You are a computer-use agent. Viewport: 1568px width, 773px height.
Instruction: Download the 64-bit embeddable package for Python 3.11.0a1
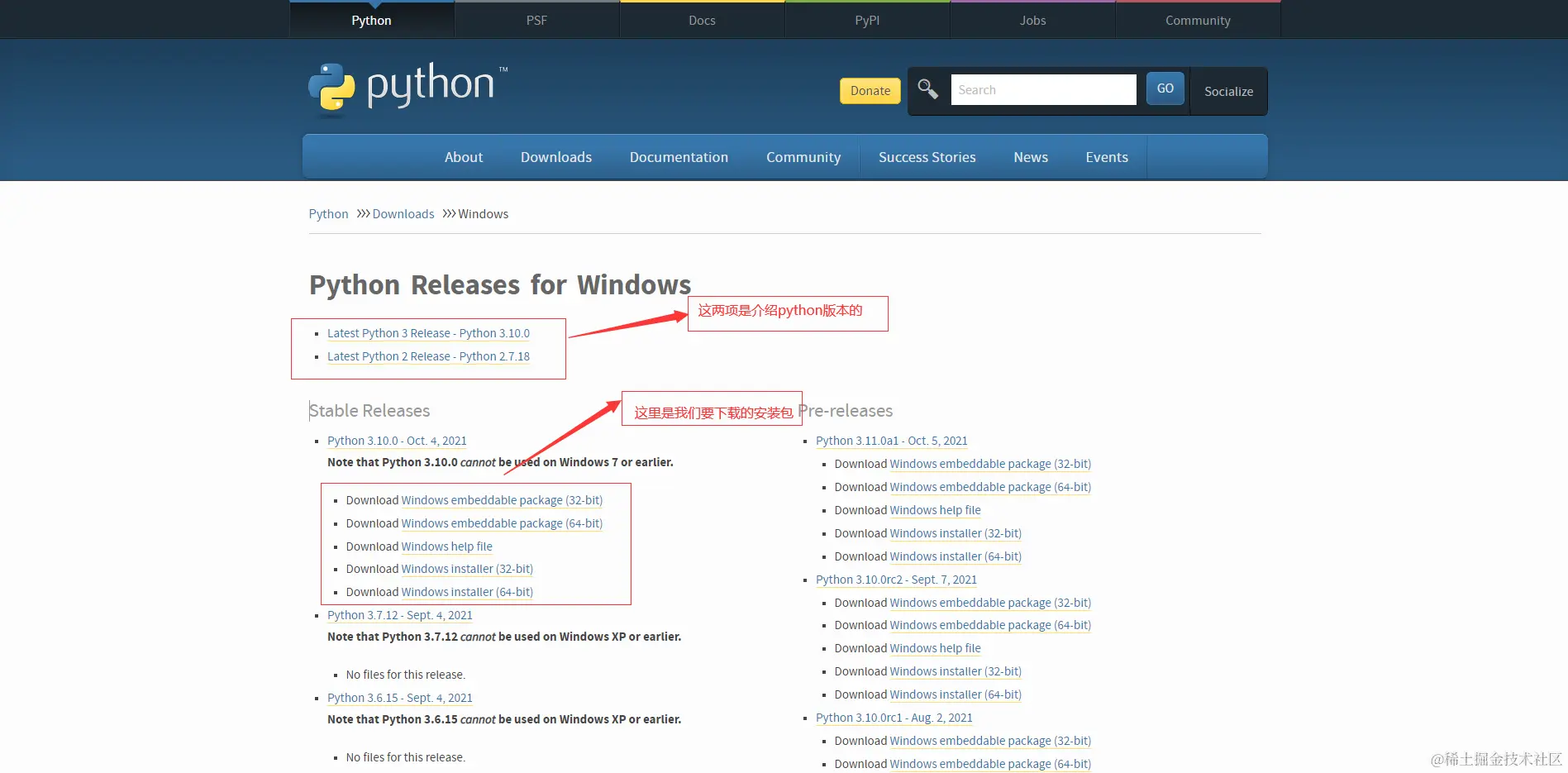pos(990,487)
